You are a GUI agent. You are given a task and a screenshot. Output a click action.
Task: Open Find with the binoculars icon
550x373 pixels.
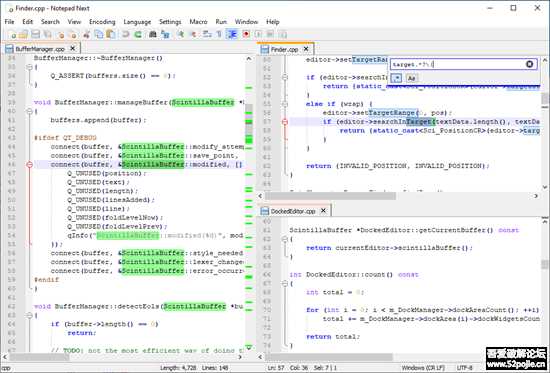(153, 34)
